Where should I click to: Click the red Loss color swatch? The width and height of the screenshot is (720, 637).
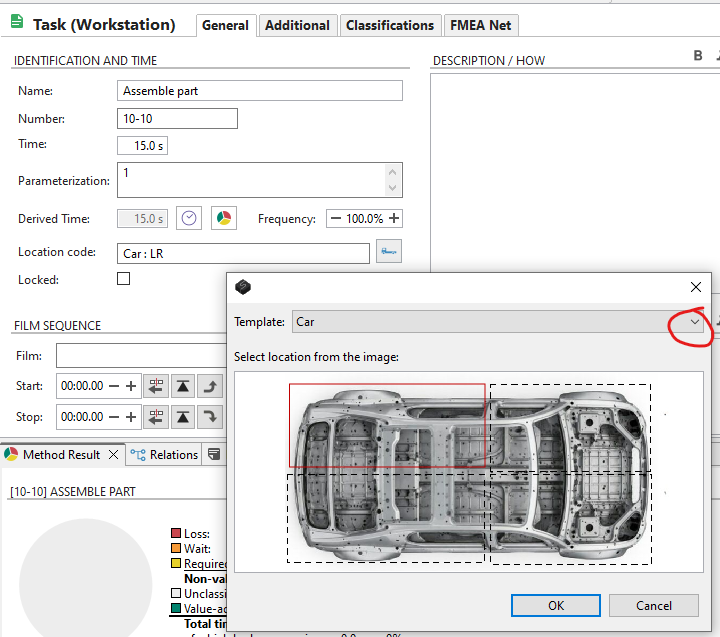pyautogui.click(x=176, y=534)
